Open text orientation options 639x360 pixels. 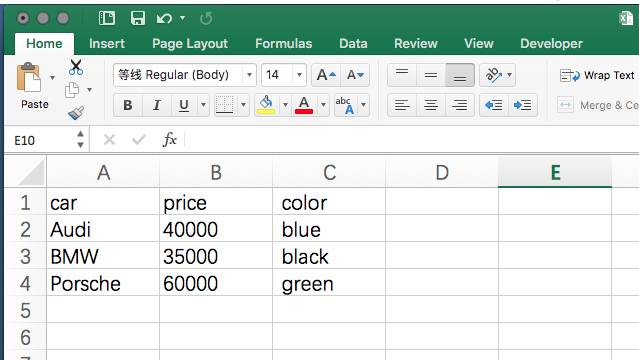click(498, 75)
